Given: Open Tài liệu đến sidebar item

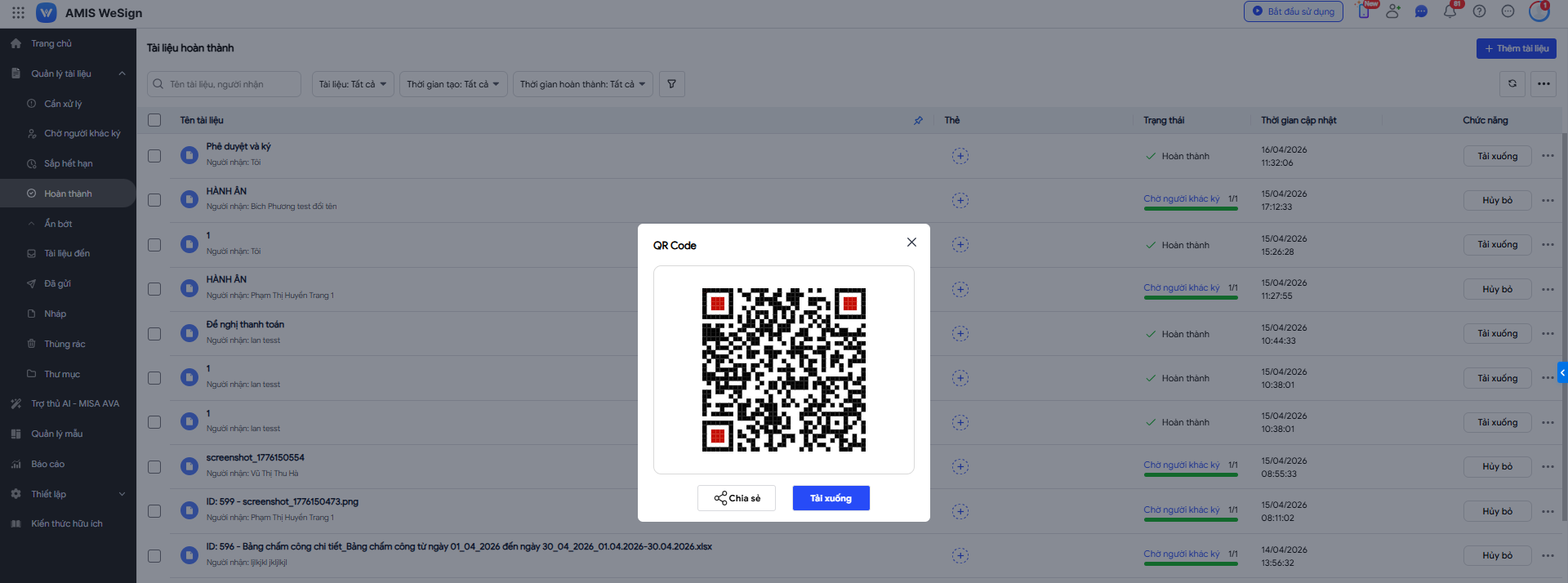Looking at the screenshot, I should click(x=68, y=253).
